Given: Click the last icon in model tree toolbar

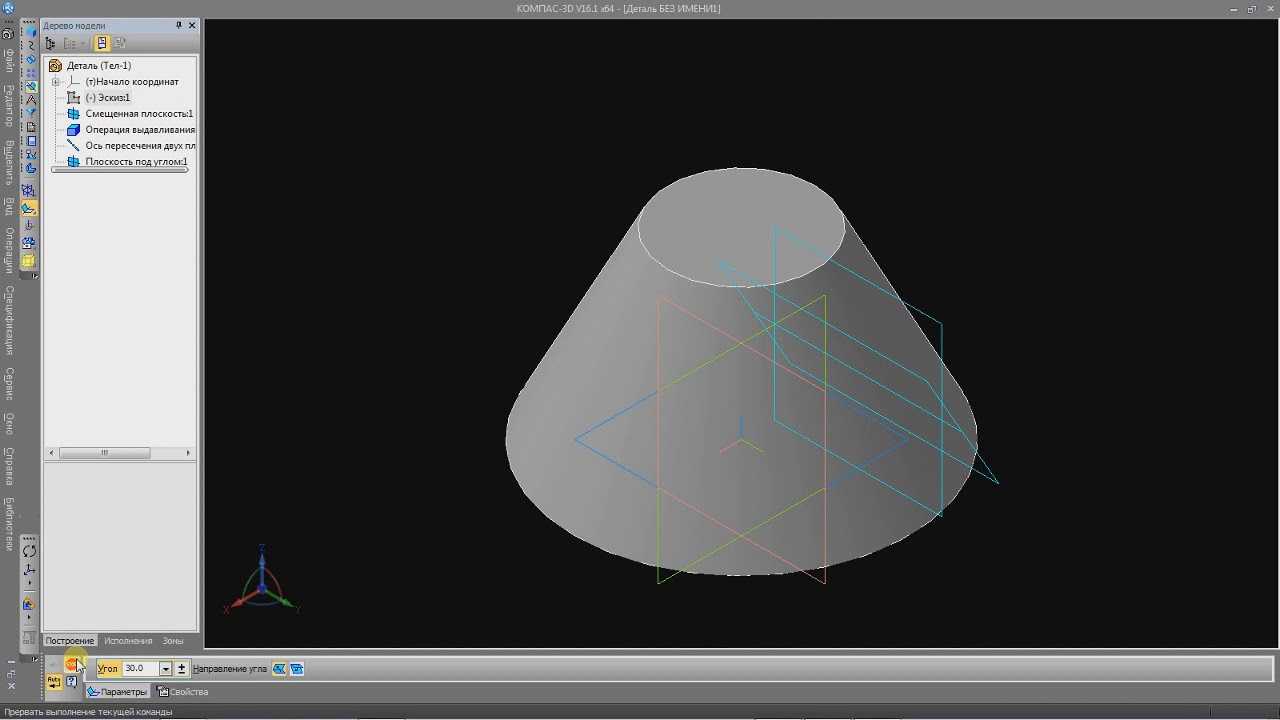Looking at the screenshot, I should pyautogui.click(x=120, y=43).
